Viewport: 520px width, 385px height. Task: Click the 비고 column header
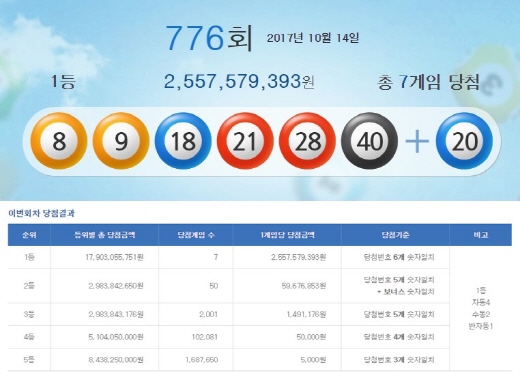click(480, 235)
